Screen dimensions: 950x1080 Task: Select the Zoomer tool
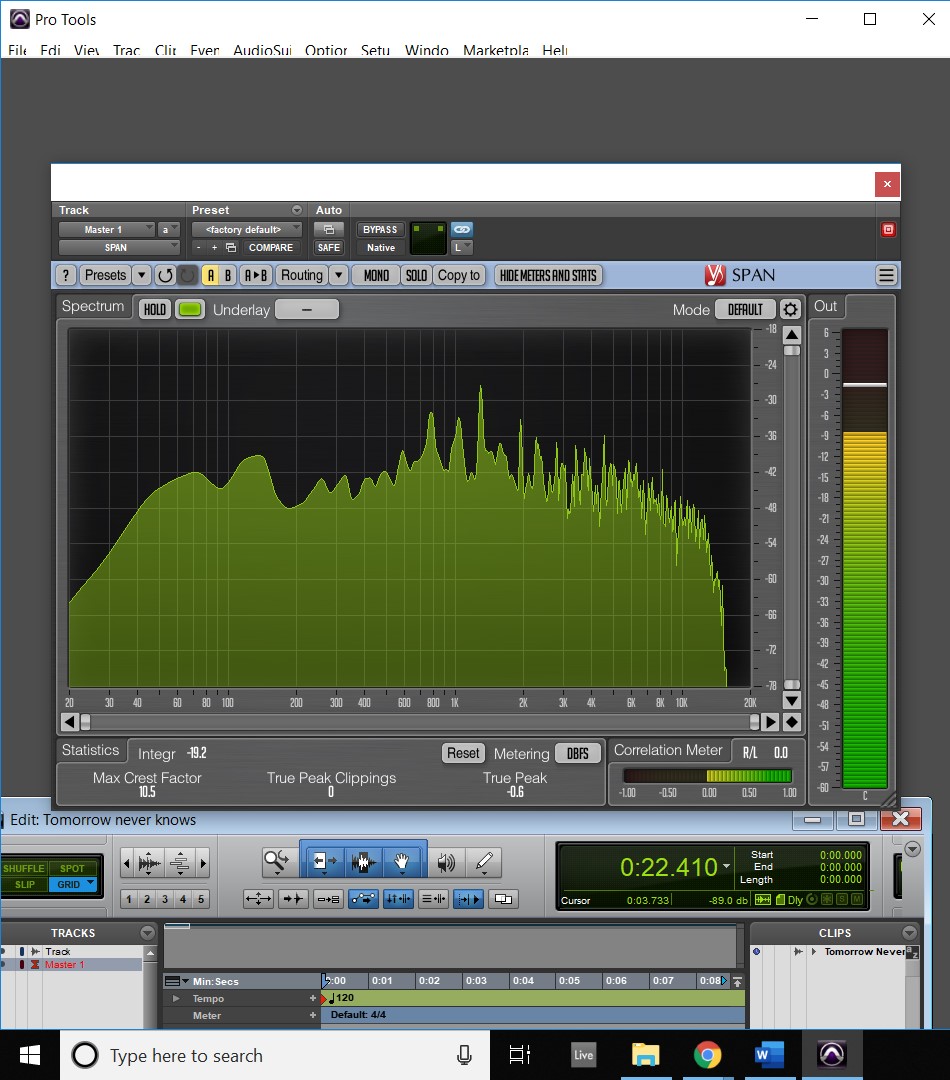[x=277, y=861]
